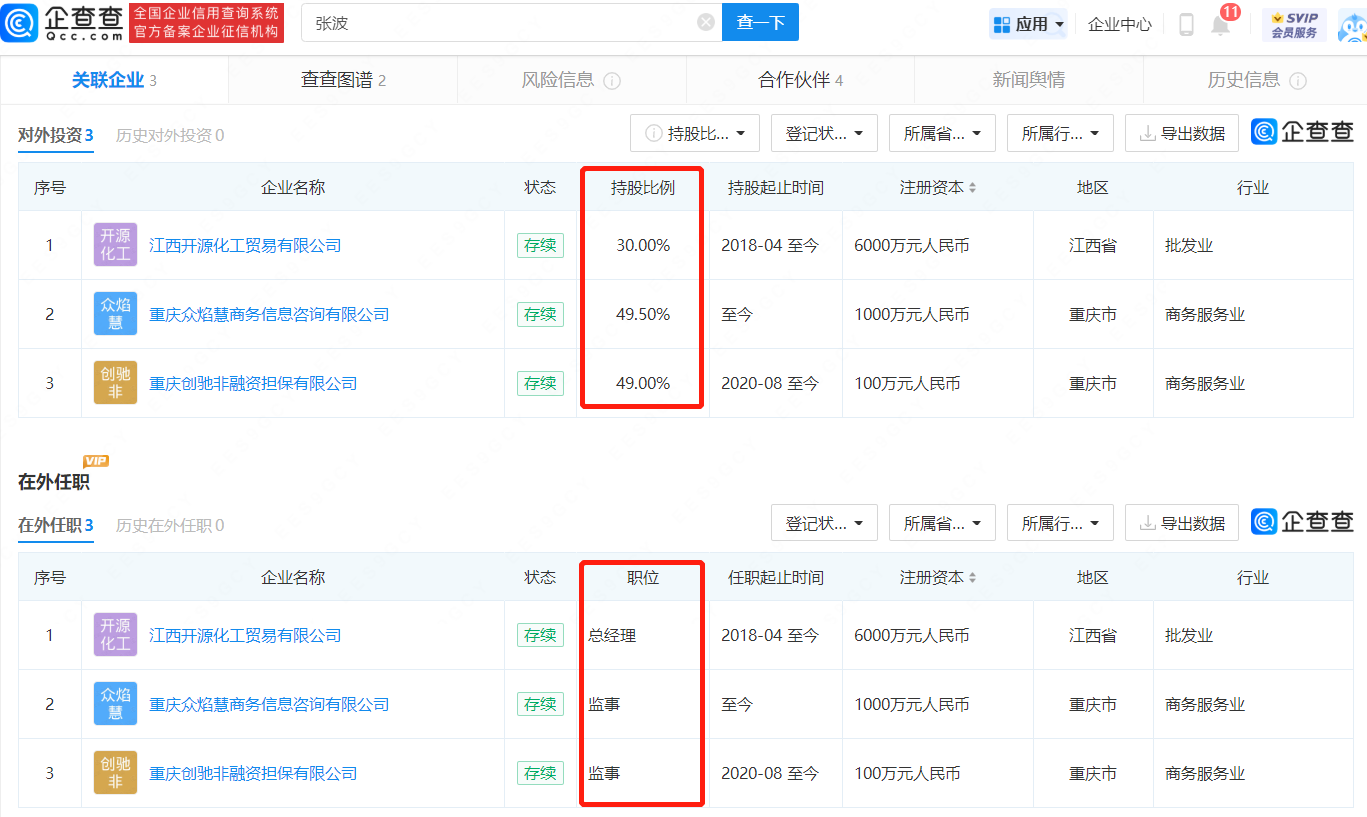Open 所属行... filter in 对外投资 section

[x=1060, y=133]
